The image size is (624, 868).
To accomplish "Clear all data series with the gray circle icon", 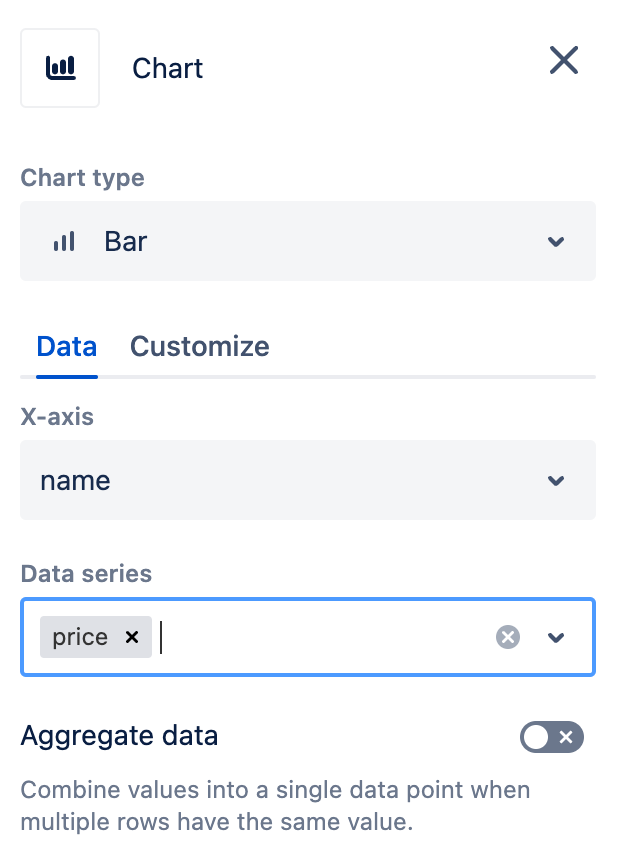I will point(507,637).
